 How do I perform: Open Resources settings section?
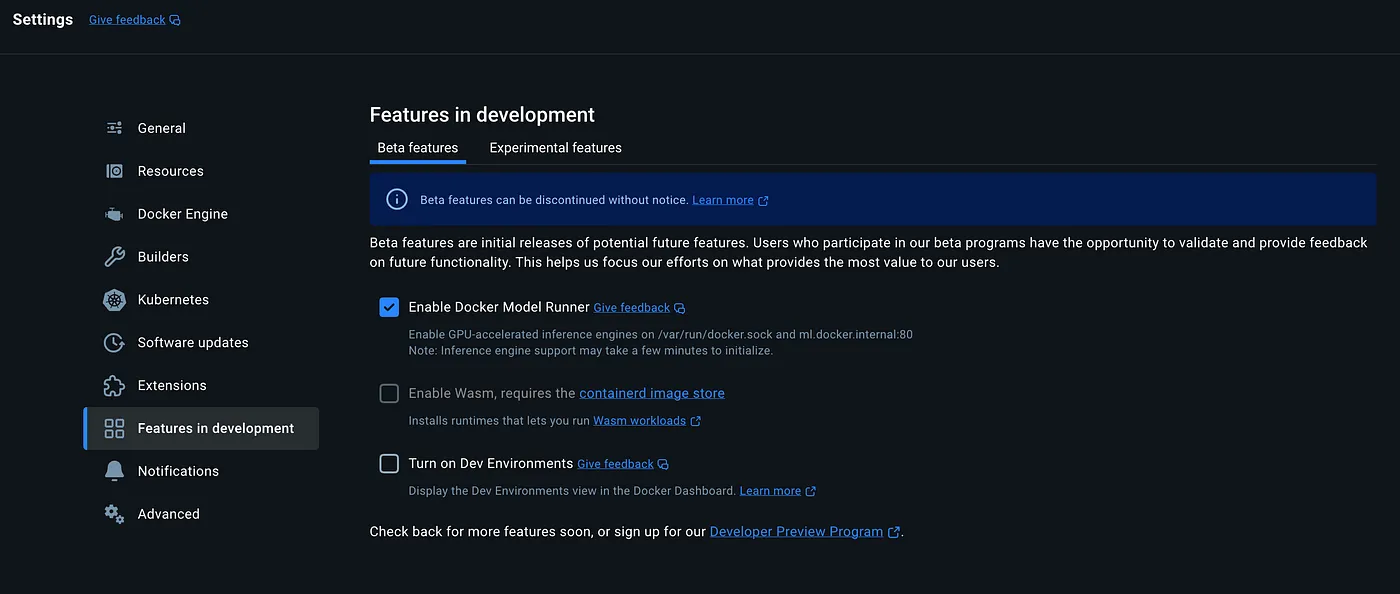(201, 171)
